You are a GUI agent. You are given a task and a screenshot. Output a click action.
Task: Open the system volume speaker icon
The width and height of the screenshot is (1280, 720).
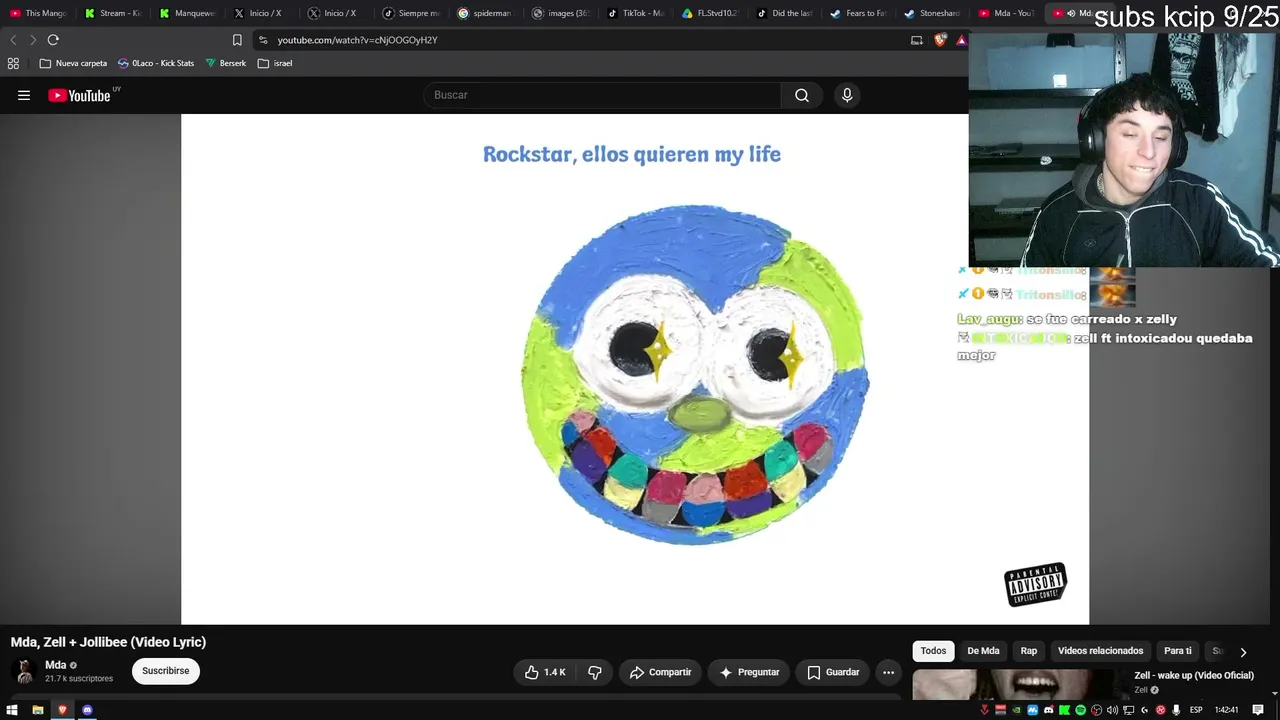[1113, 710]
